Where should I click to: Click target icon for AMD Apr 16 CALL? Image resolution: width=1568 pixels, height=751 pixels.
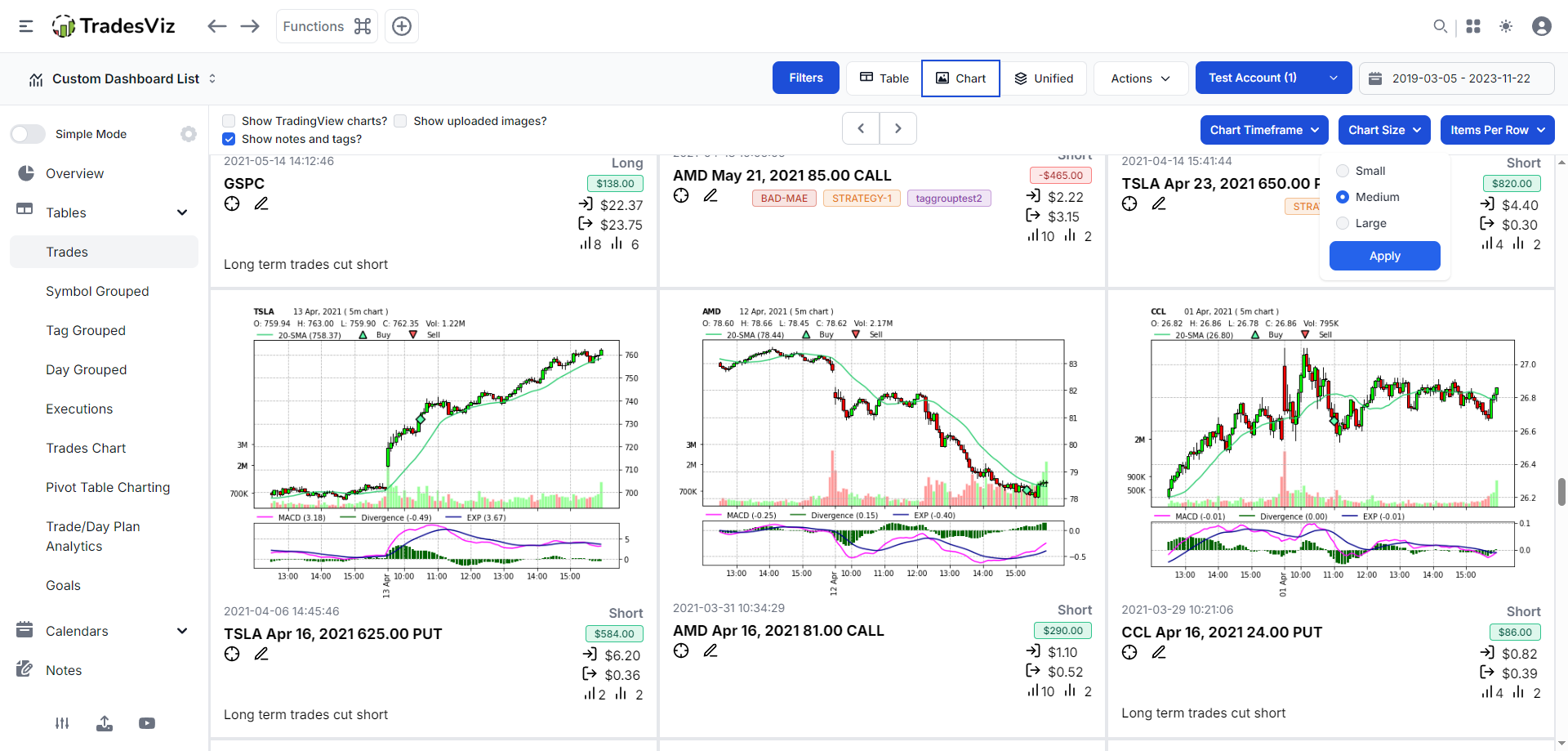(681, 650)
